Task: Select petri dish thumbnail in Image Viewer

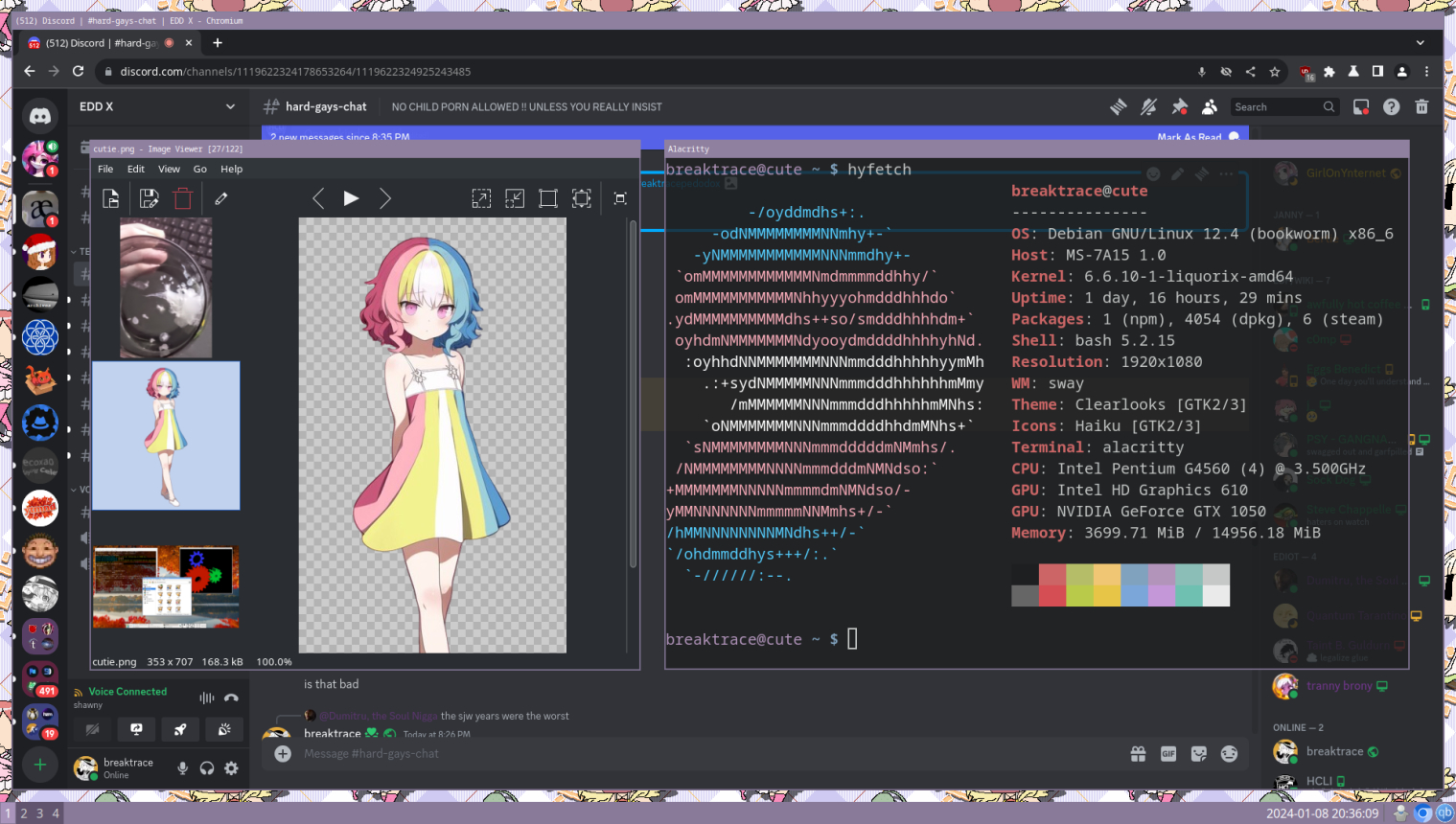Action: pos(166,287)
